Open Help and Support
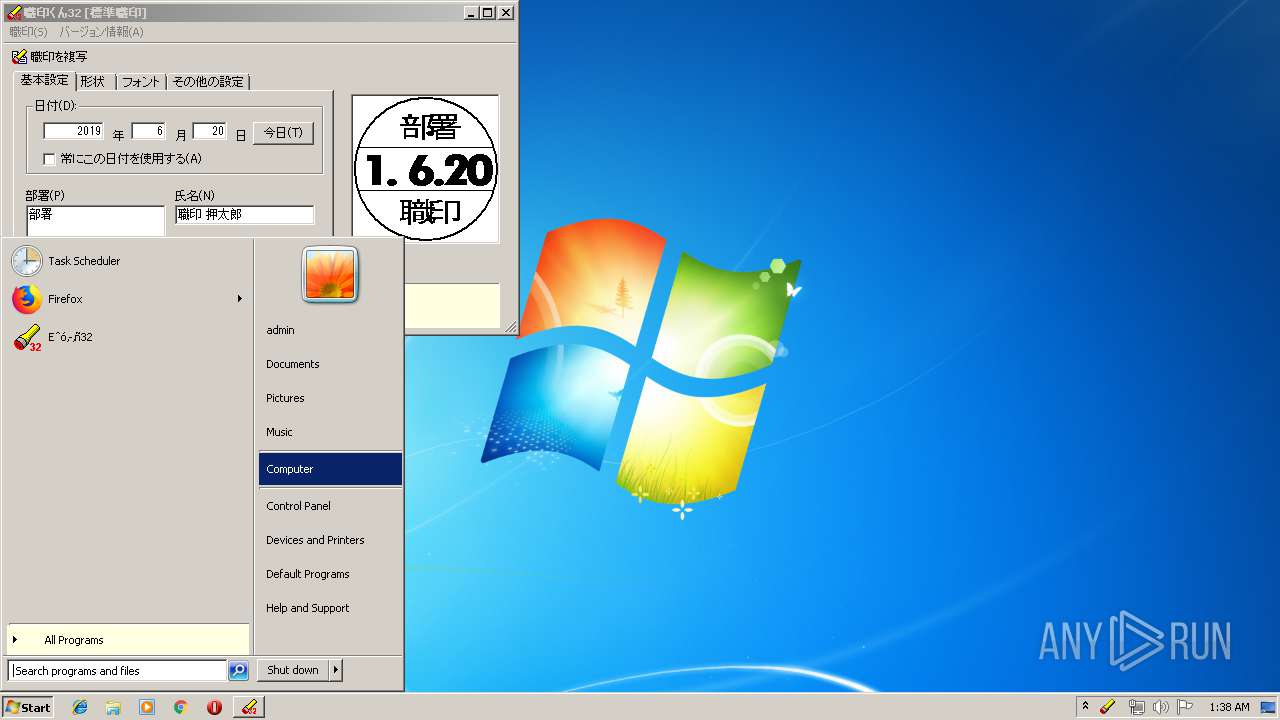The height and width of the screenshot is (720, 1280). click(330, 608)
